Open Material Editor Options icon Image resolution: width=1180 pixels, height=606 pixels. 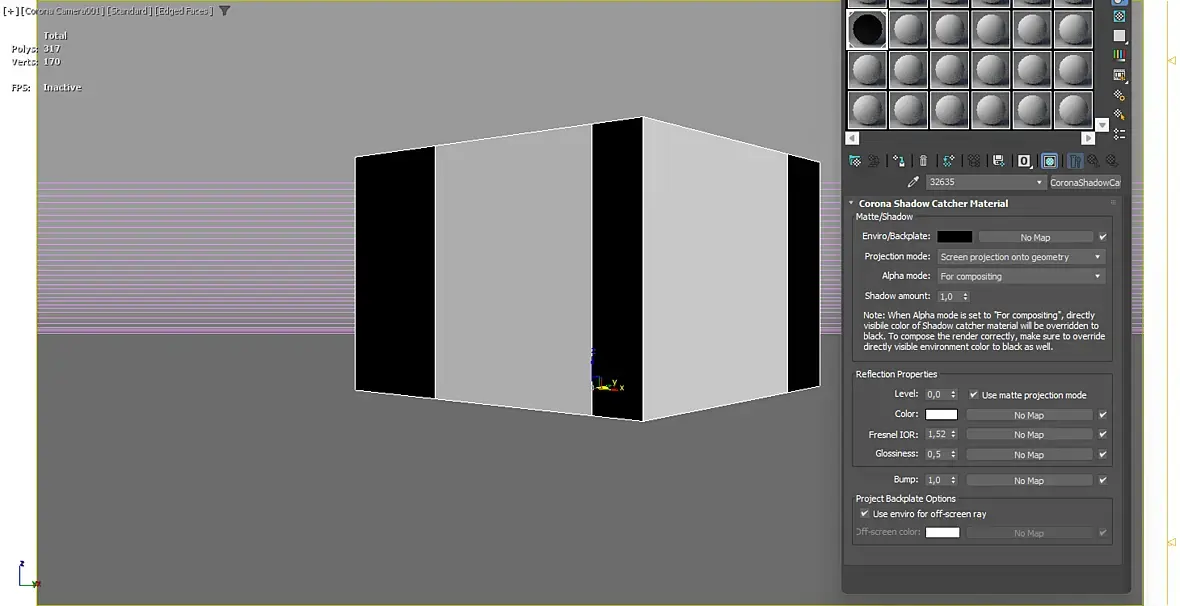click(x=1119, y=95)
